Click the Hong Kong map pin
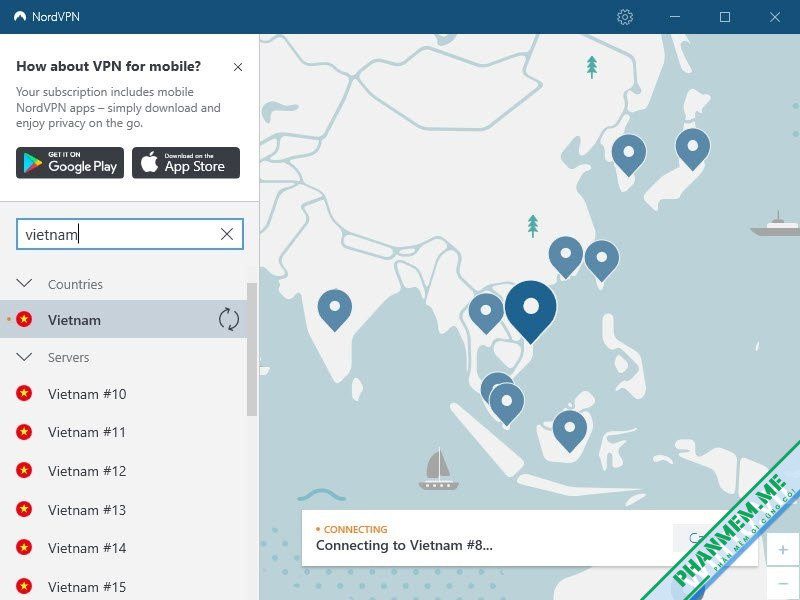The image size is (800, 600). click(566, 257)
